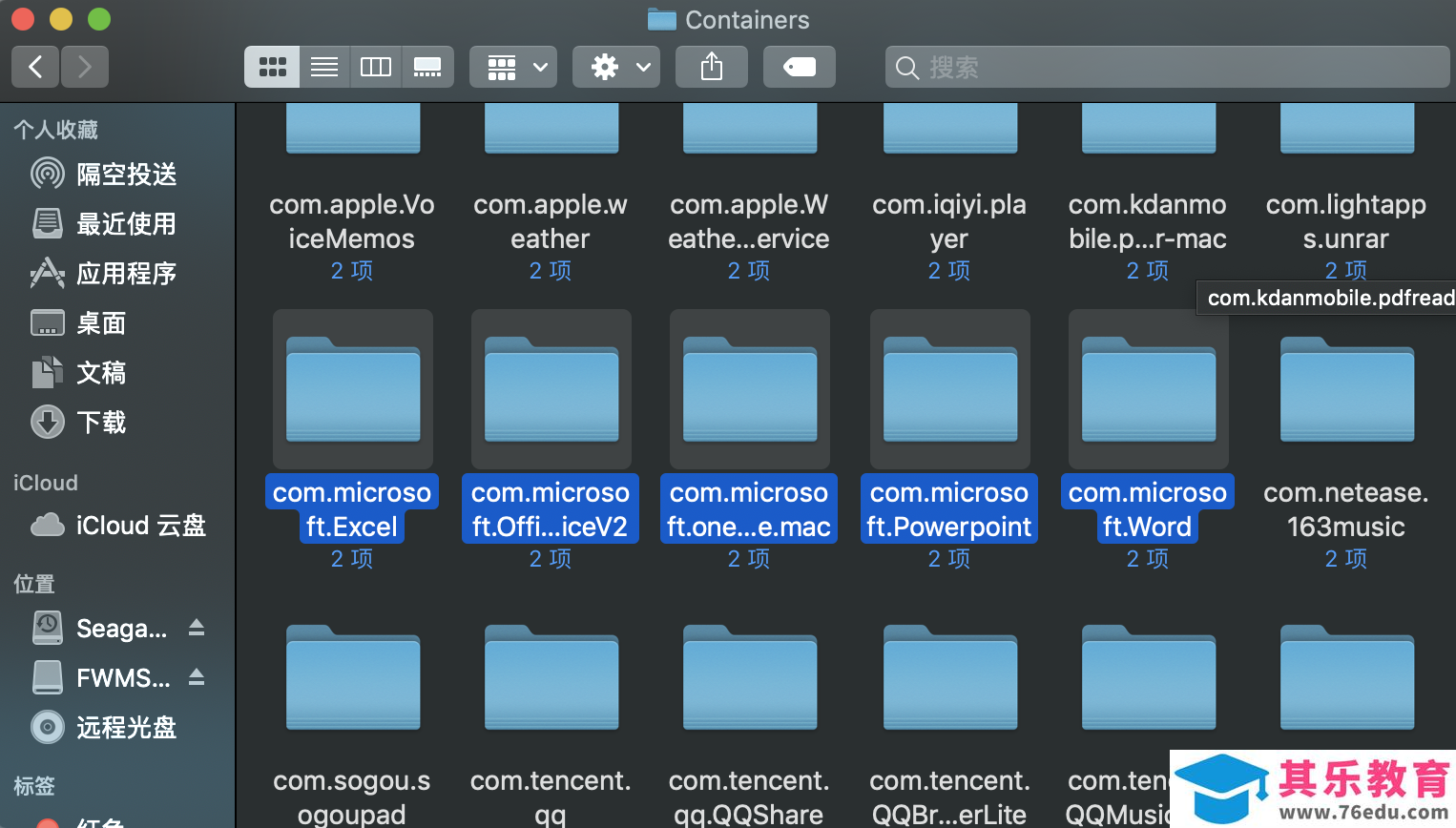Switch to column view mode
The height and width of the screenshot is (828, 1456).
point(376,67)
